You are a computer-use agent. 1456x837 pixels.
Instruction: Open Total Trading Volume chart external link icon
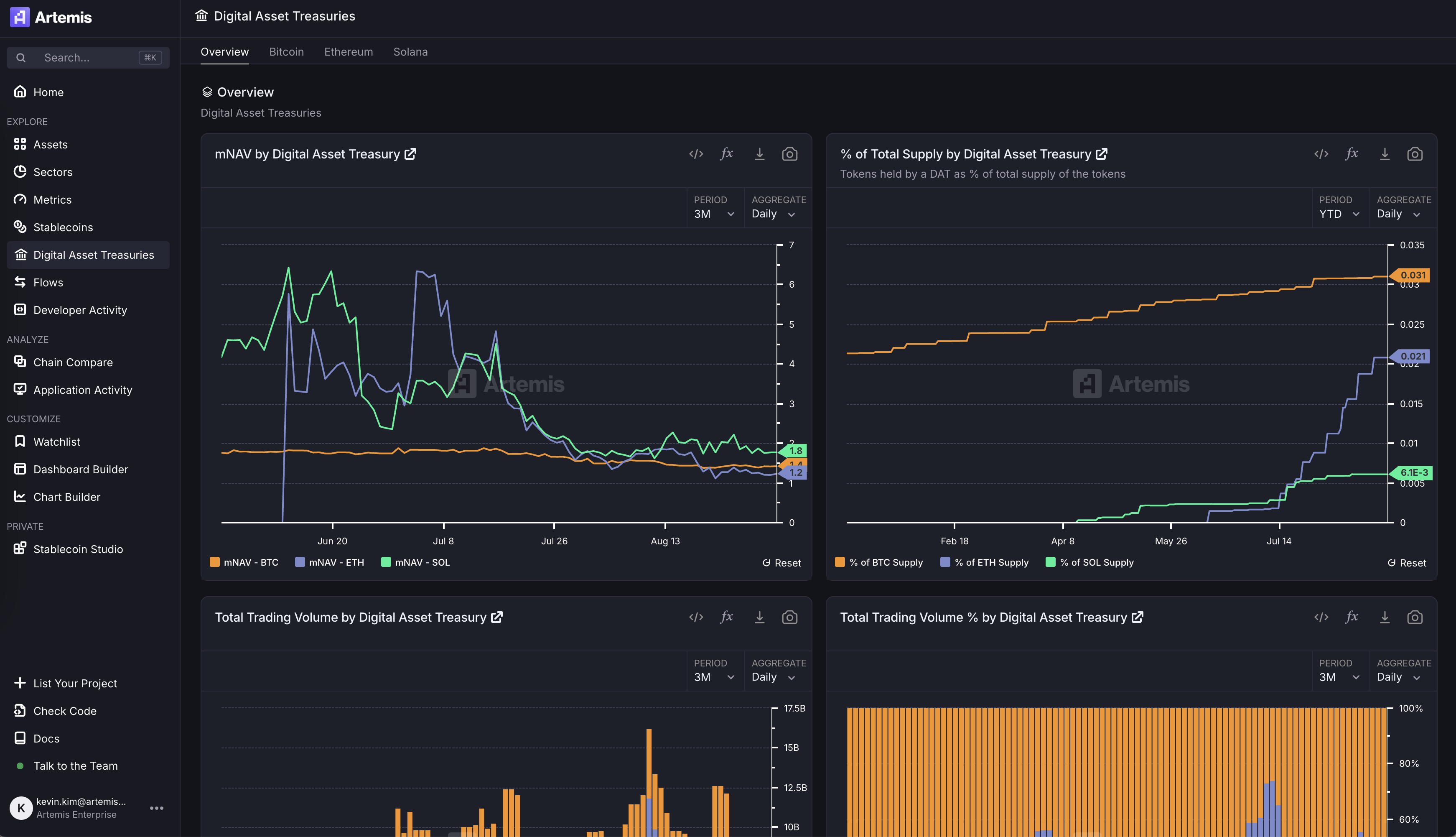pyautogui.click(x=497, y=618)
